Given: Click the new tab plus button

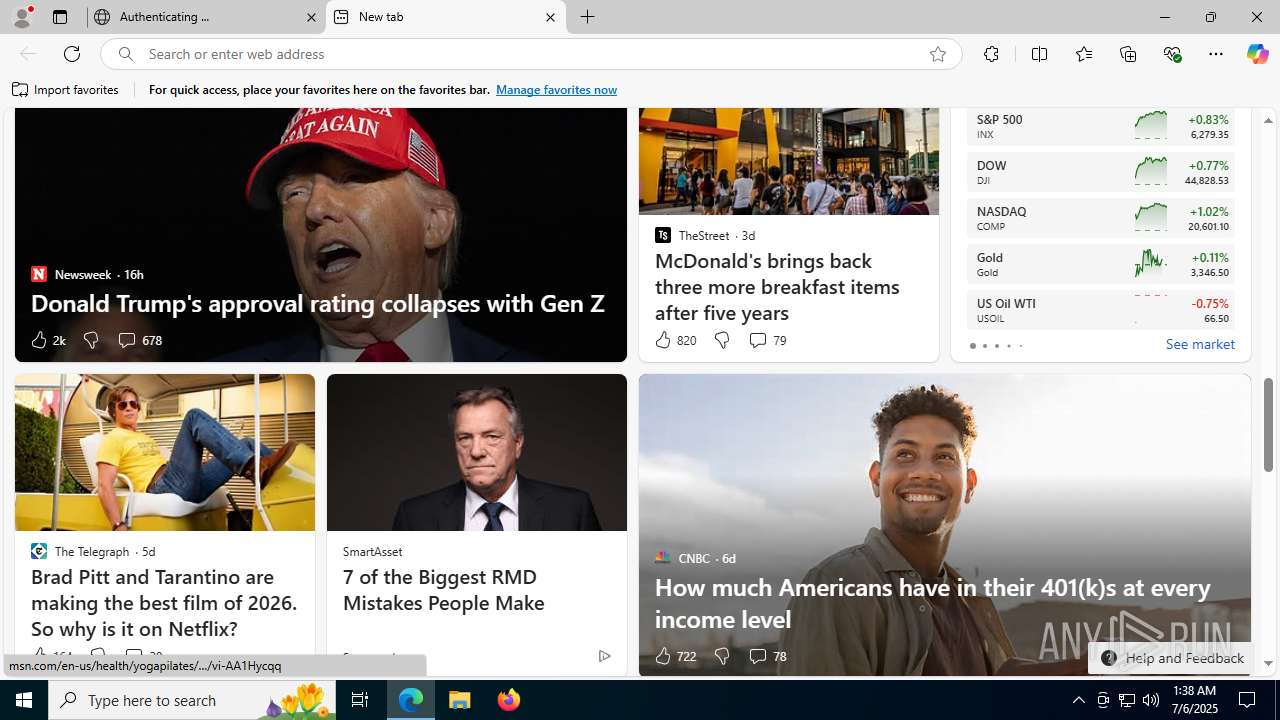Looking at the screenshot, I should [588, 17].
